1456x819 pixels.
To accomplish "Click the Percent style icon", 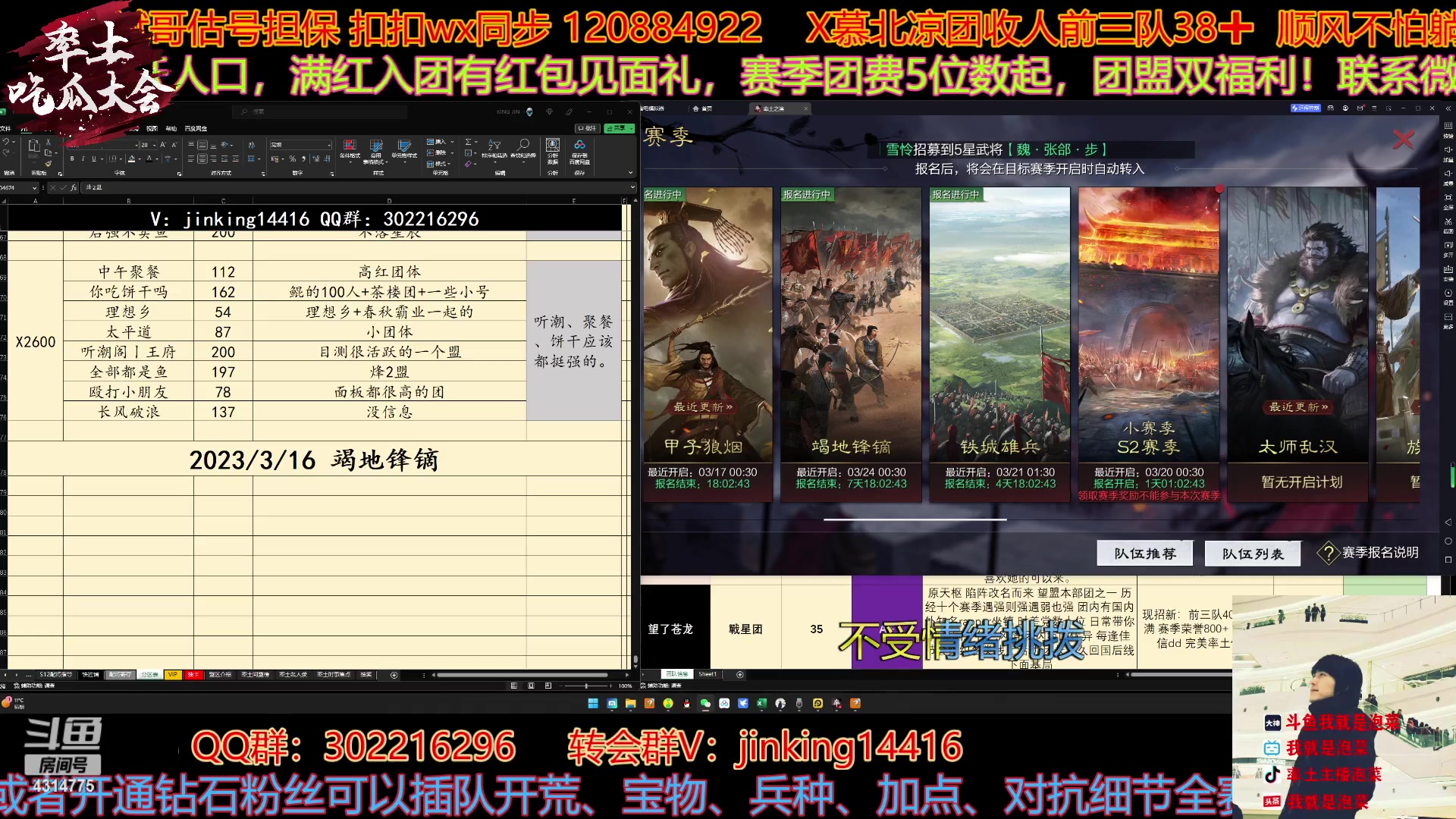I will point(292,158).
